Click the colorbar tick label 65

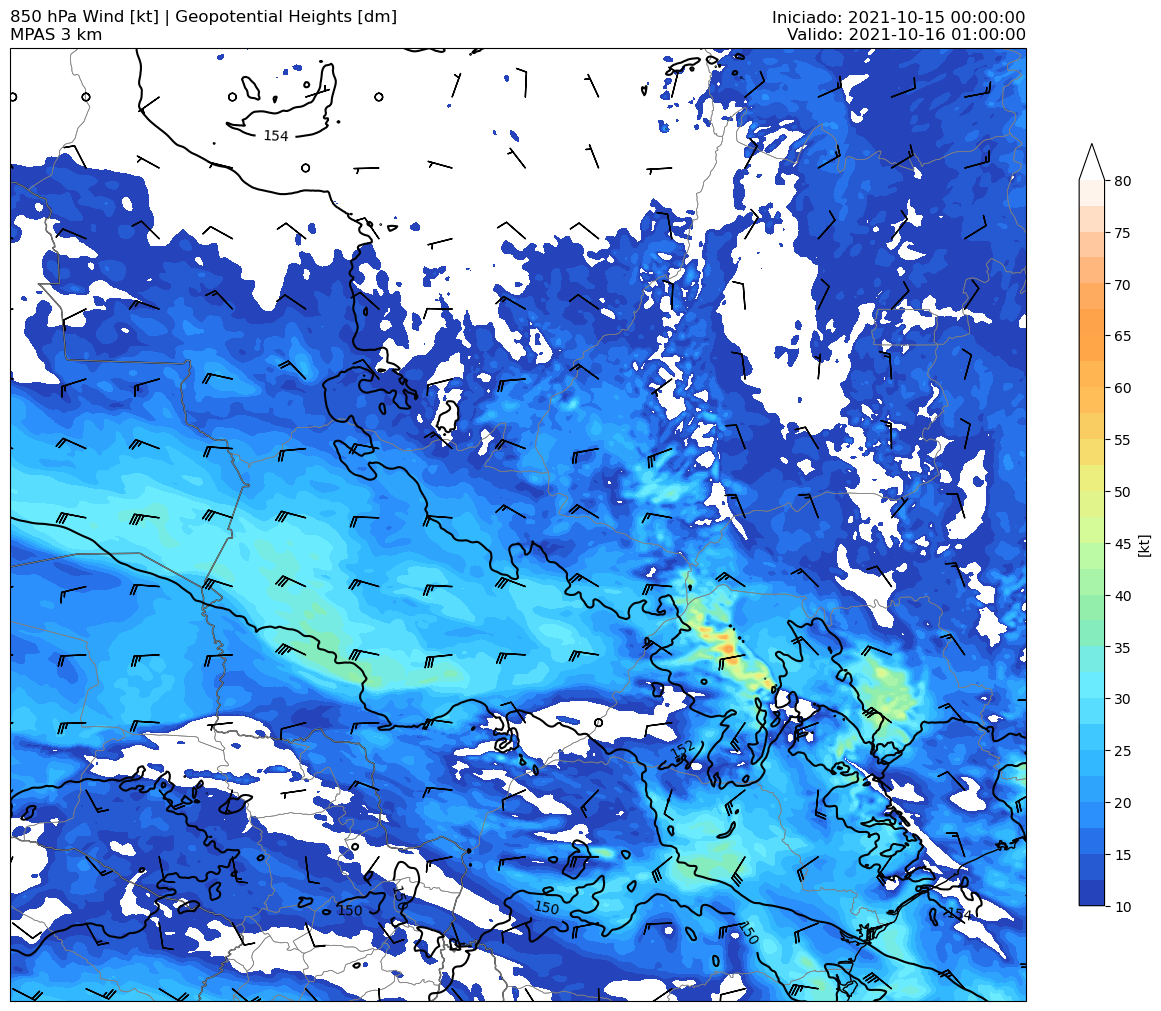(x=1122, y=336)
